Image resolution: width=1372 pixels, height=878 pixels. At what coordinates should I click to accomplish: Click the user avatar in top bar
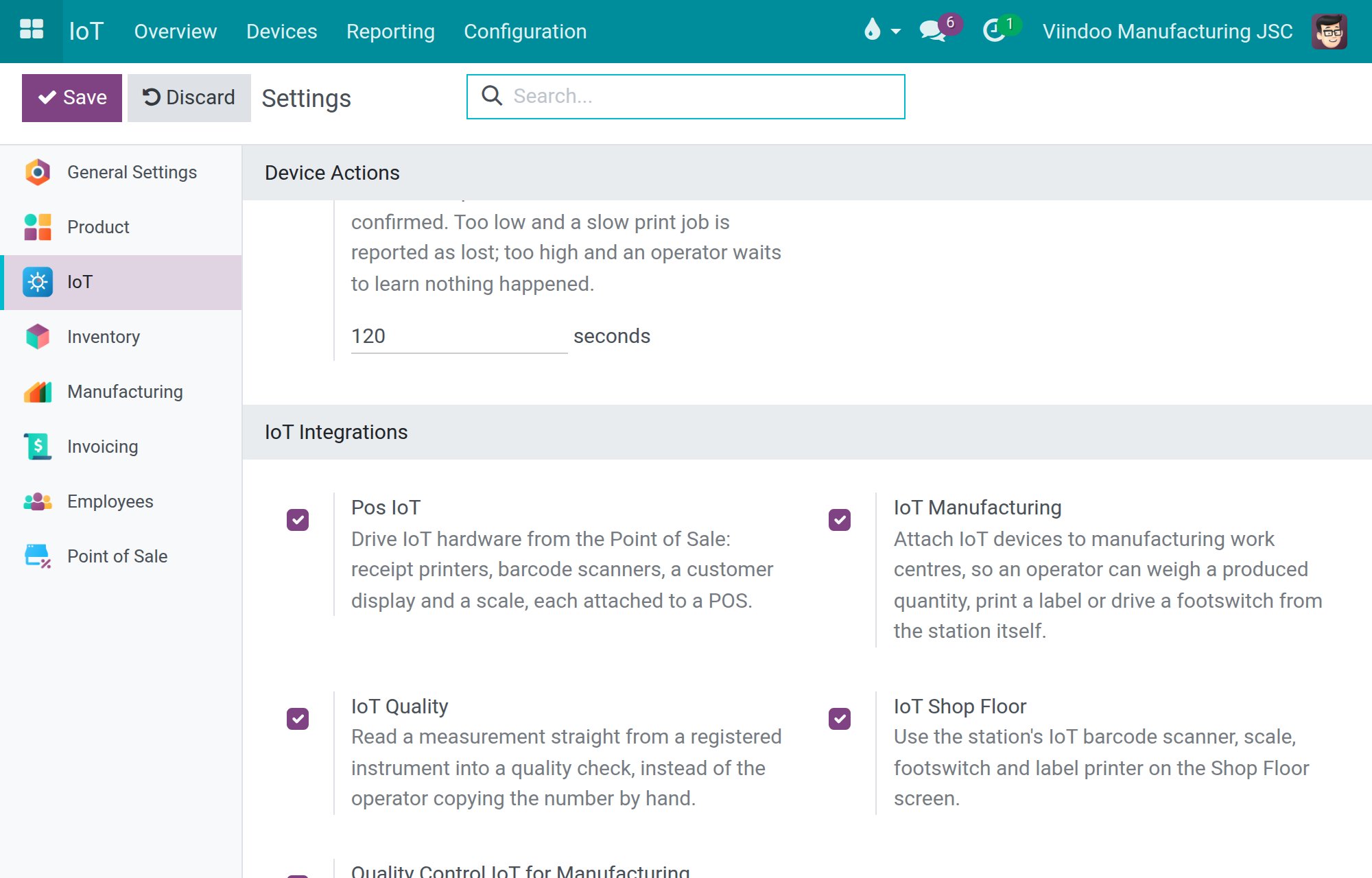1329,32
